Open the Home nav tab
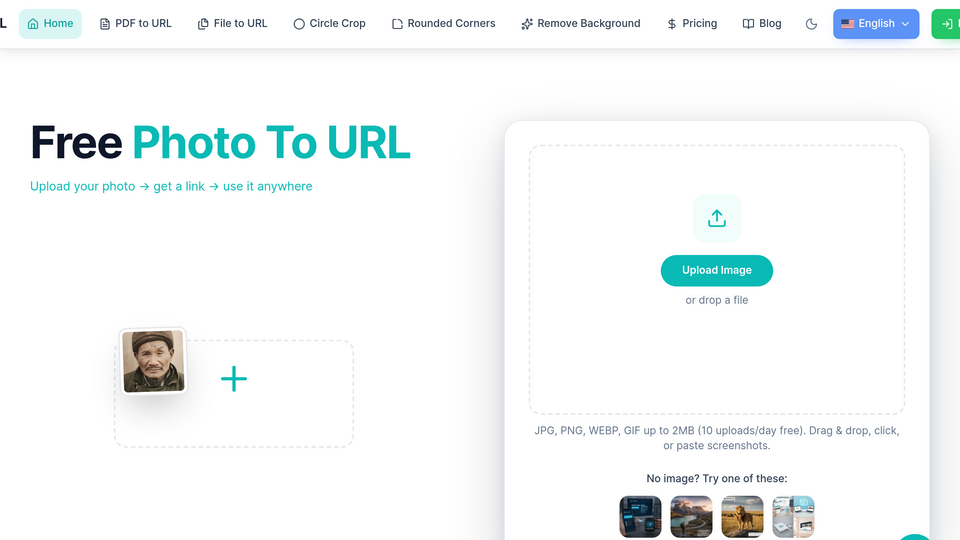Viewport: 960px width, 540px height. 50,24
